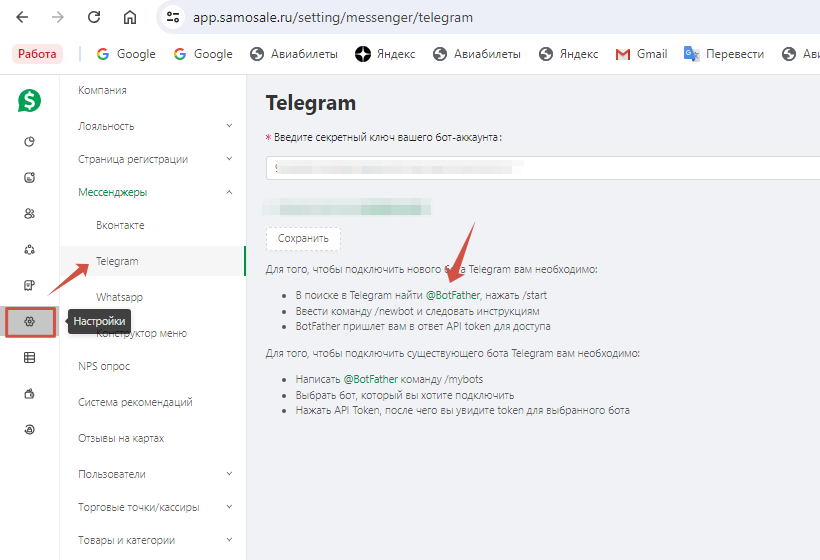Open first Яндекс bookmark with black icon
Screen dimensions: 820x560
tap(385, 54)
